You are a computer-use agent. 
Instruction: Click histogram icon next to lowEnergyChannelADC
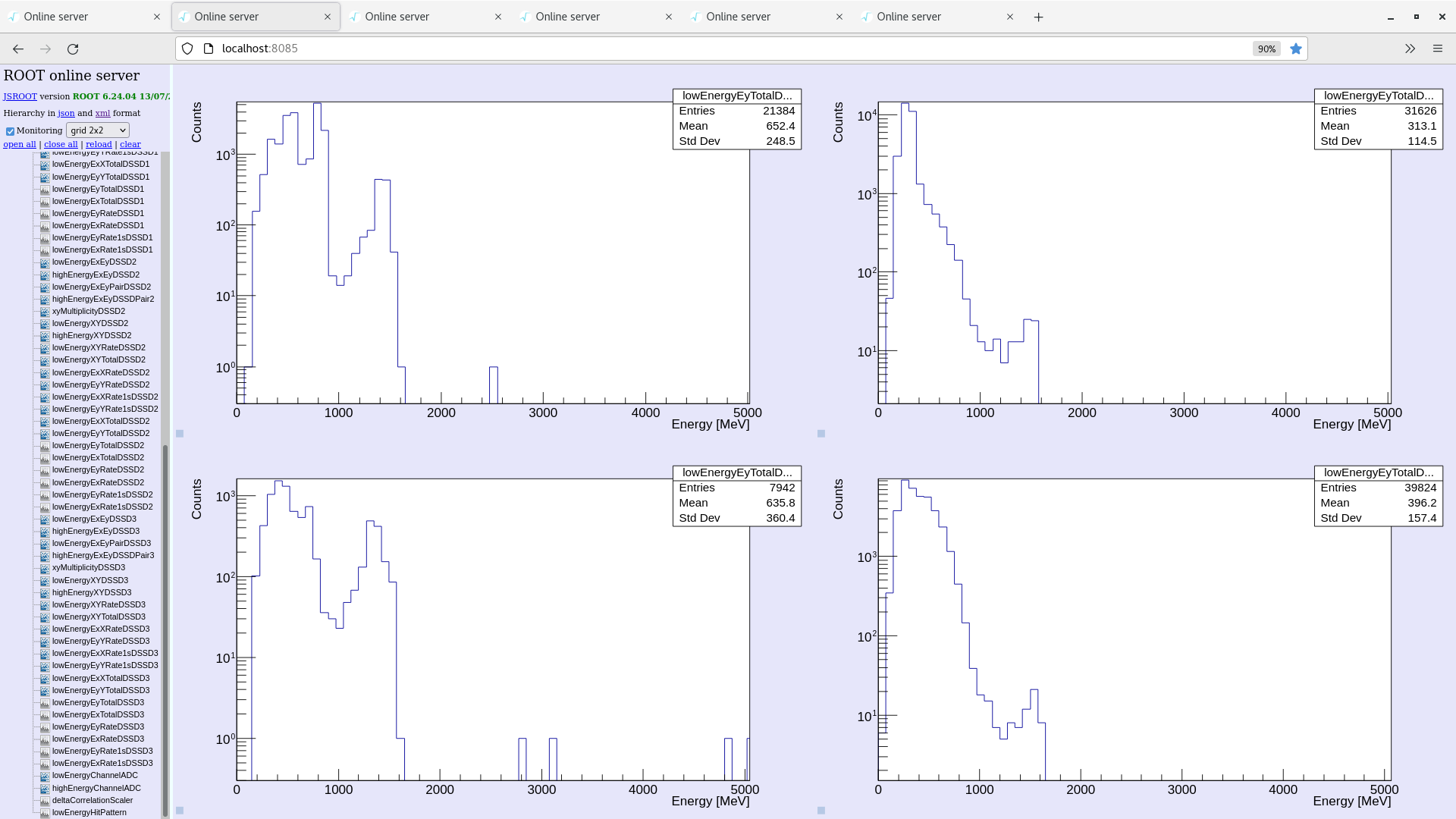tap(45, 776)
